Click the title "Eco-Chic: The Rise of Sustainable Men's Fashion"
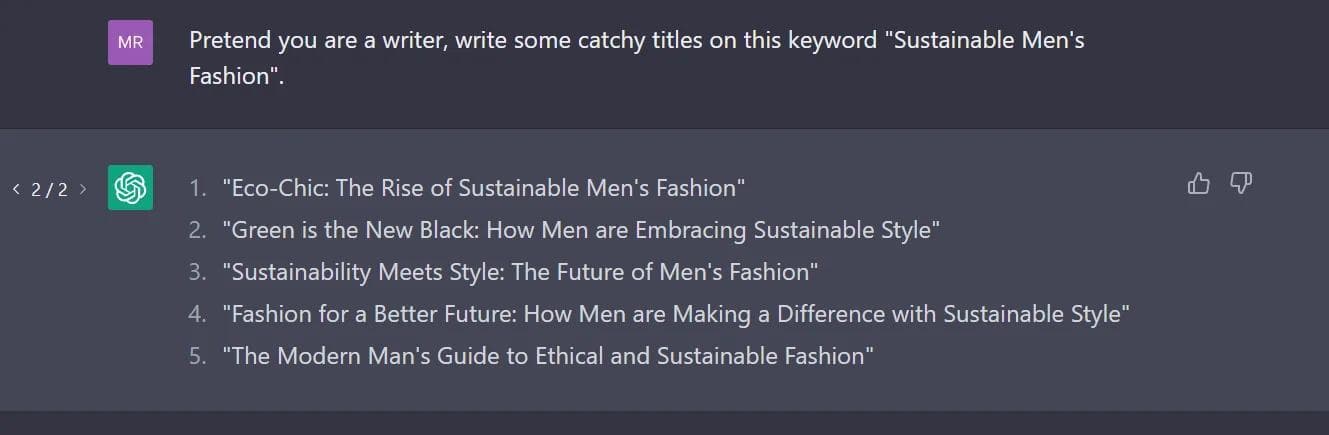Screen dimensions: 1329x435 (x=484, y=187)
